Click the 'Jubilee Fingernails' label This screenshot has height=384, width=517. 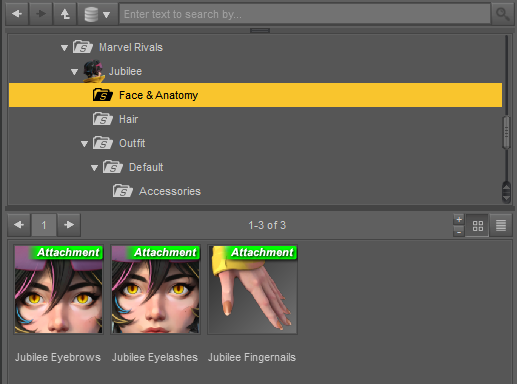coord(252,357)
